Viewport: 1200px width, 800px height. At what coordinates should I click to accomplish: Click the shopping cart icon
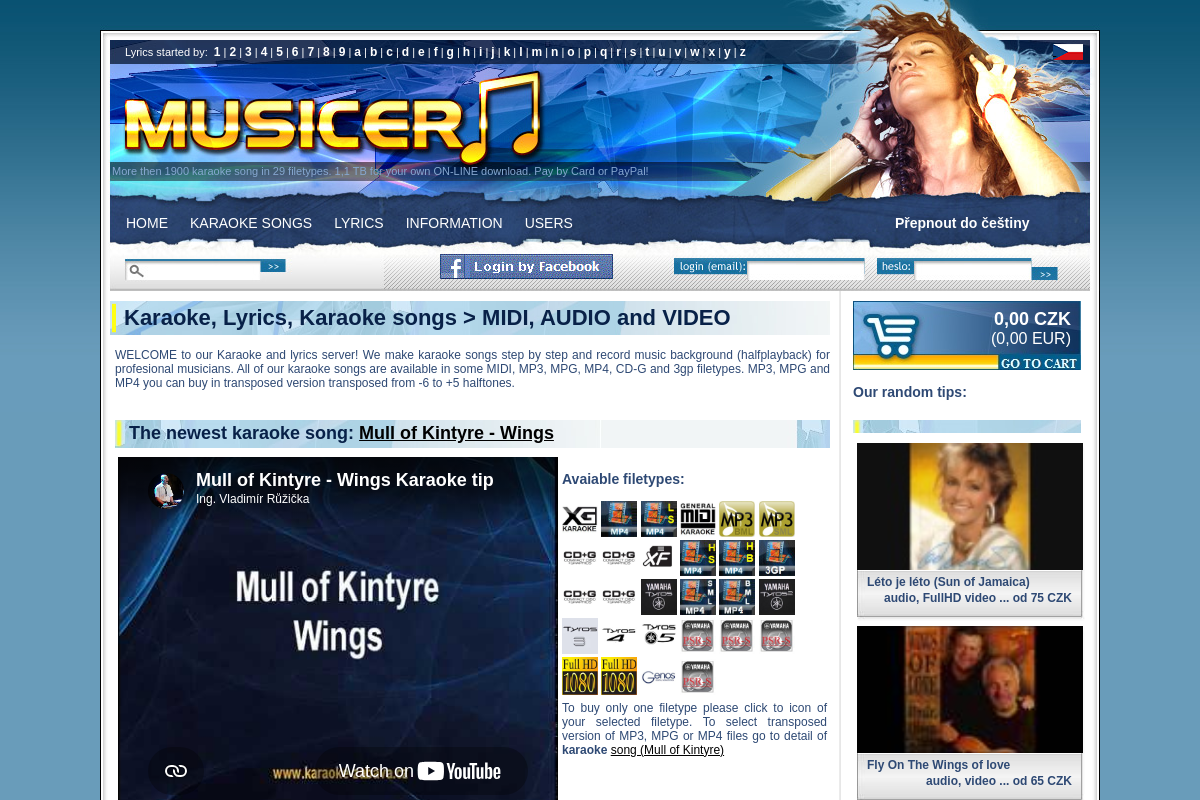tap(891, 335)
